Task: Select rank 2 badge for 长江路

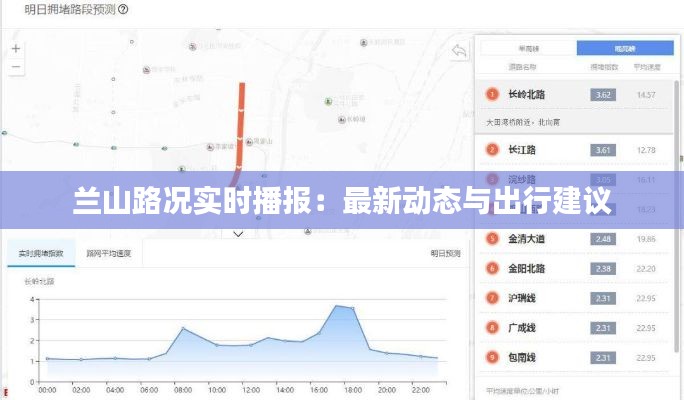Action: (x=492, y=150)
